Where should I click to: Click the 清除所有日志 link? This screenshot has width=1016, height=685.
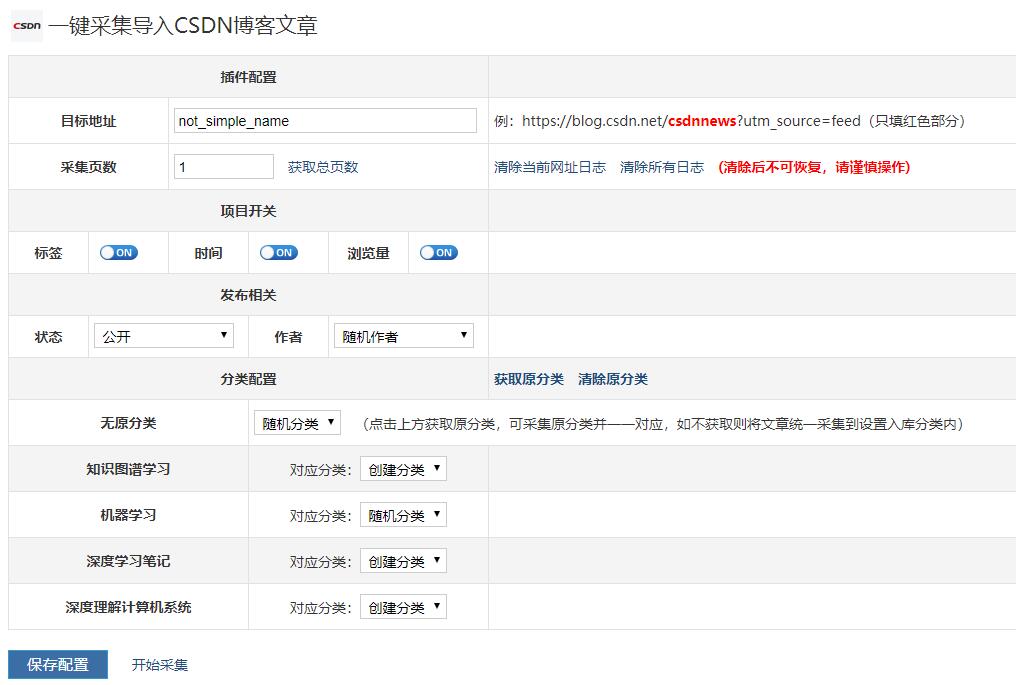tap(662, 167)
